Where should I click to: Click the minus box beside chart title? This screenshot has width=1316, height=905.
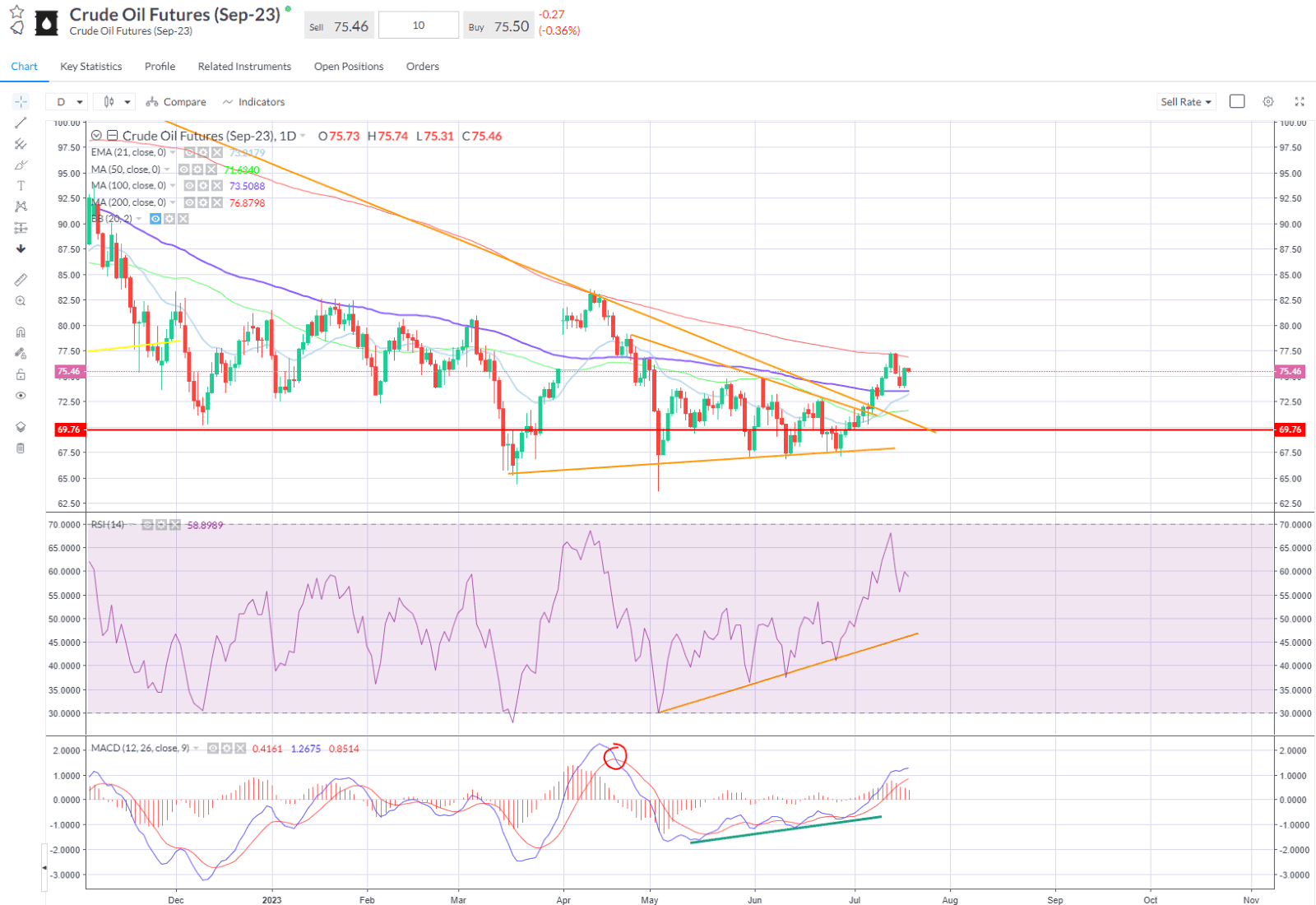(x=113, y=136)
